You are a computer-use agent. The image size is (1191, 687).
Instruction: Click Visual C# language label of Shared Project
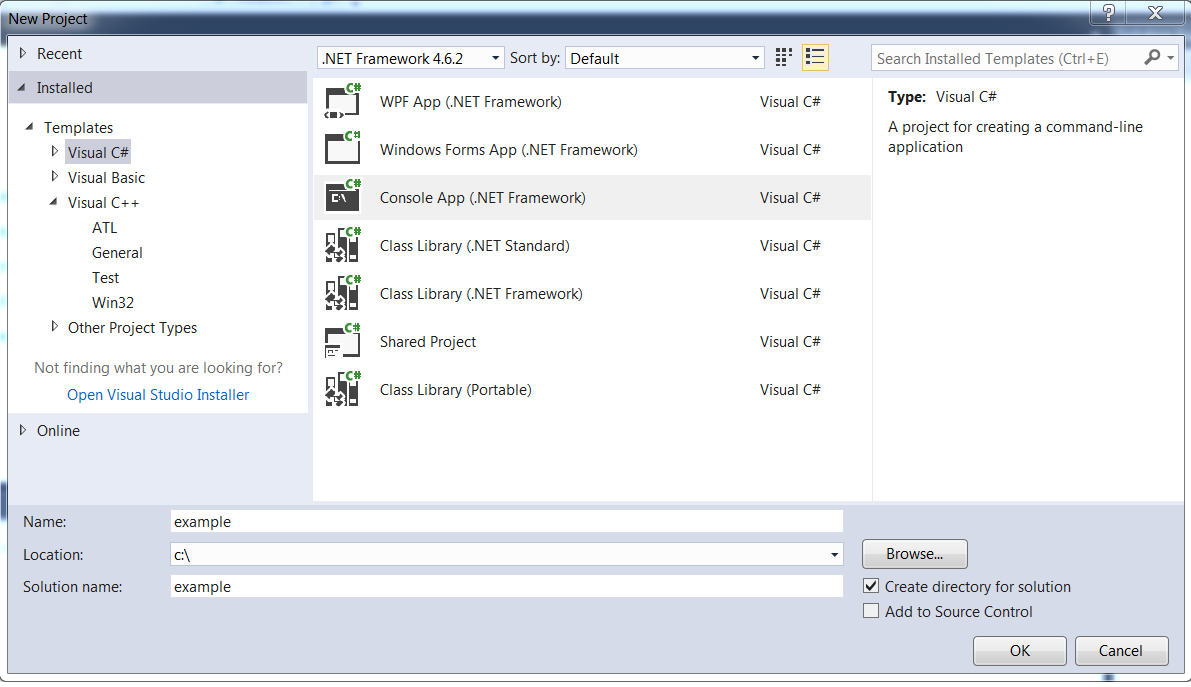(790, 342)
